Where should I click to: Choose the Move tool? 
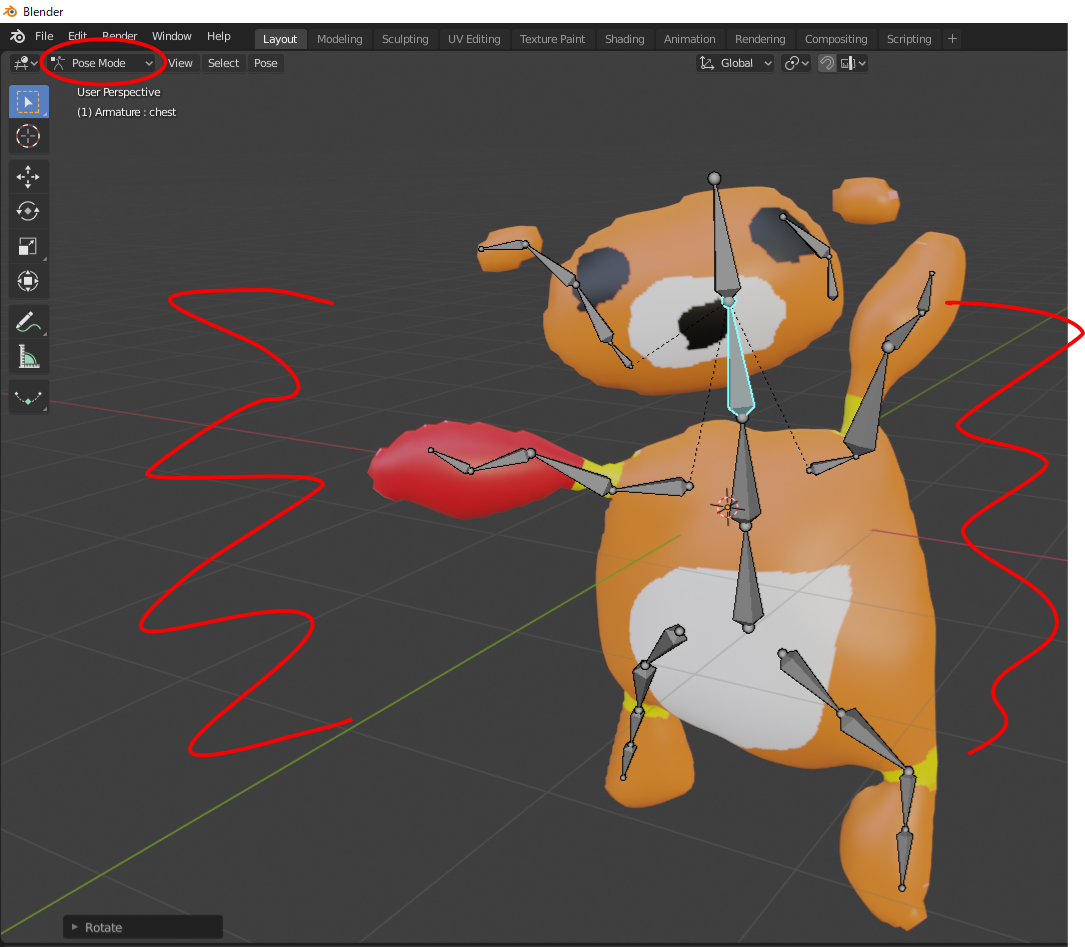click(x=28, y=176)
